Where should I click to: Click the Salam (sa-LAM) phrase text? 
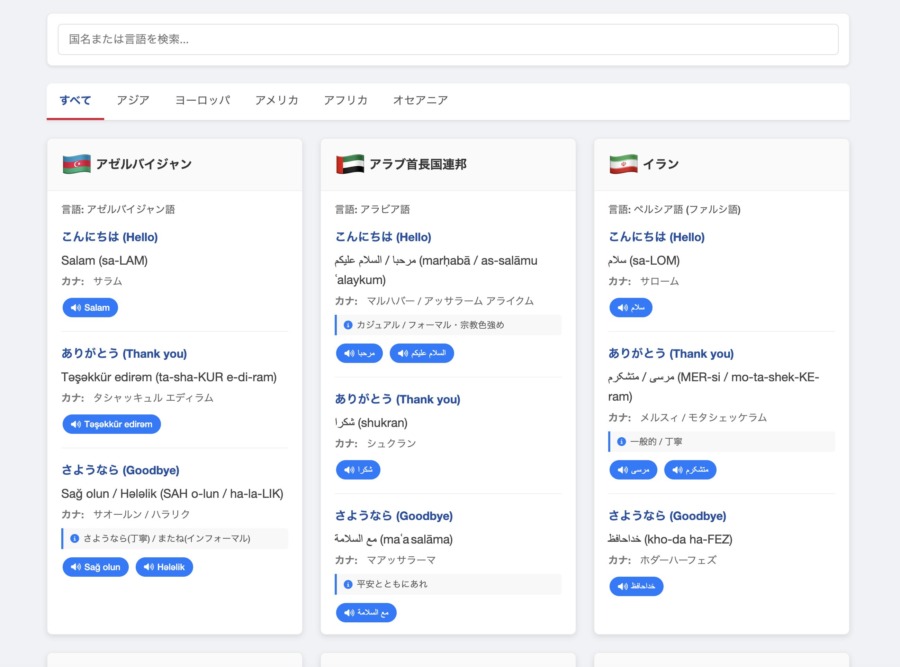point(104,261)
